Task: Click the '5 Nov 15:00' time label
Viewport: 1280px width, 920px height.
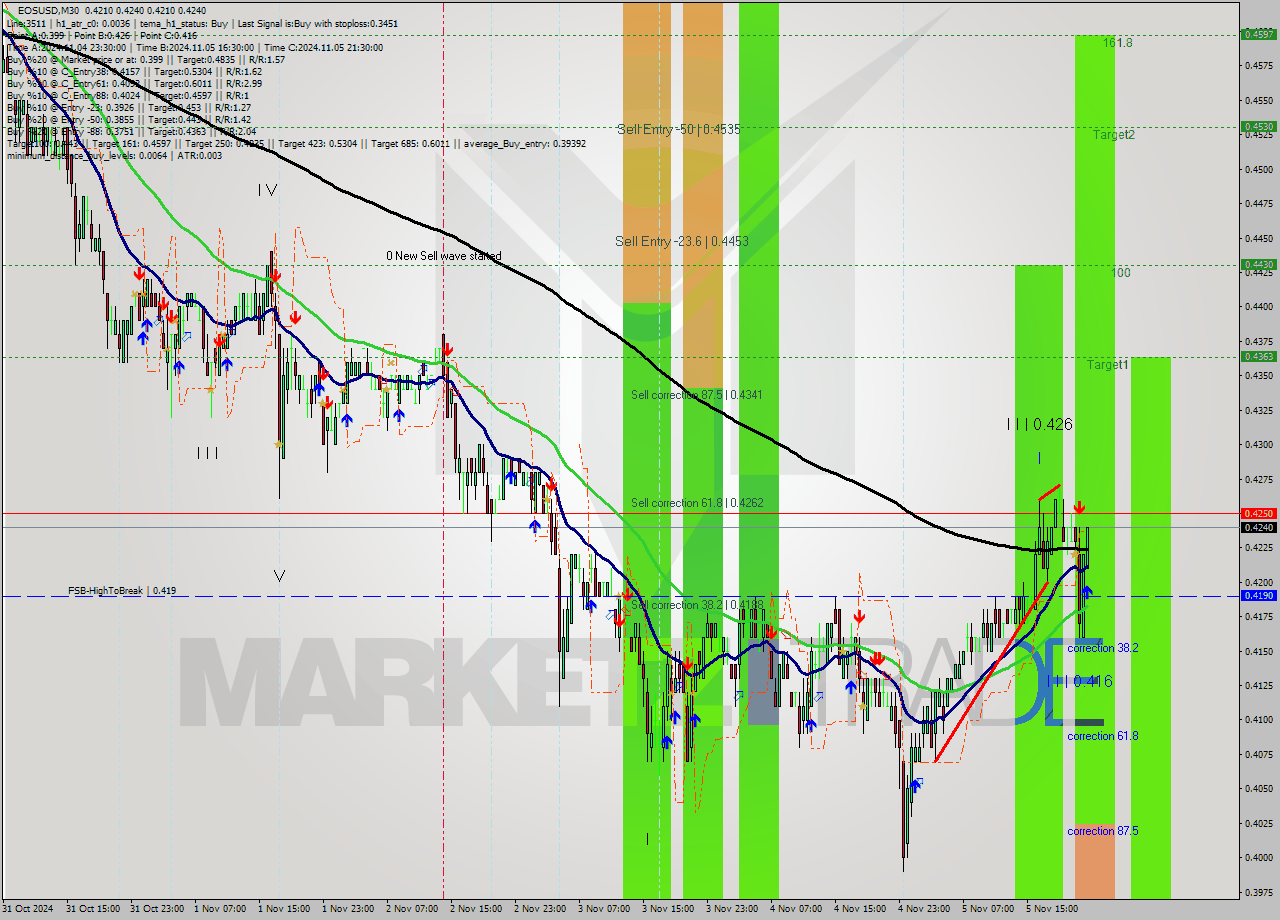Action: tap(1052, 908)
